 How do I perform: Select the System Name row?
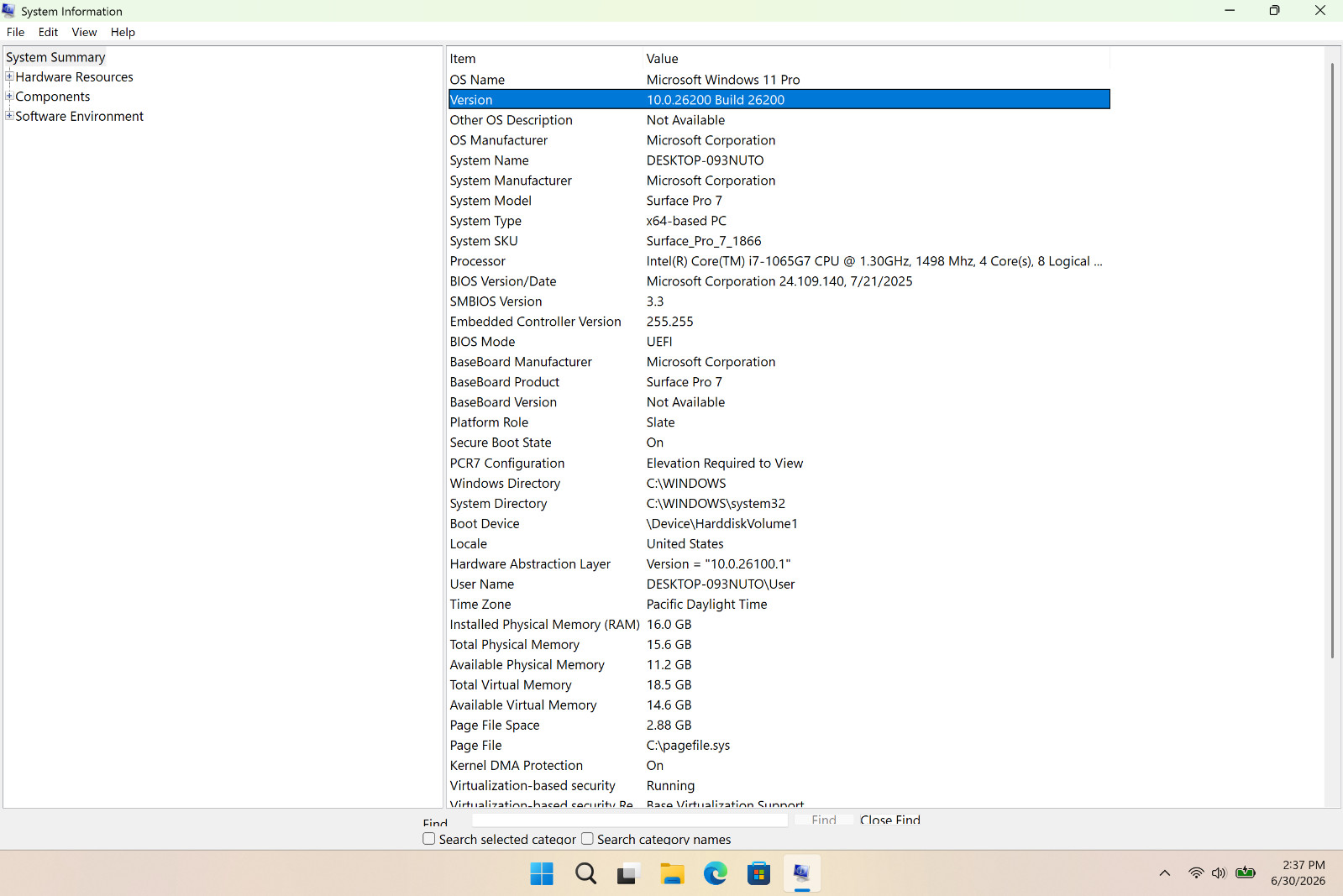pos(779,160)
